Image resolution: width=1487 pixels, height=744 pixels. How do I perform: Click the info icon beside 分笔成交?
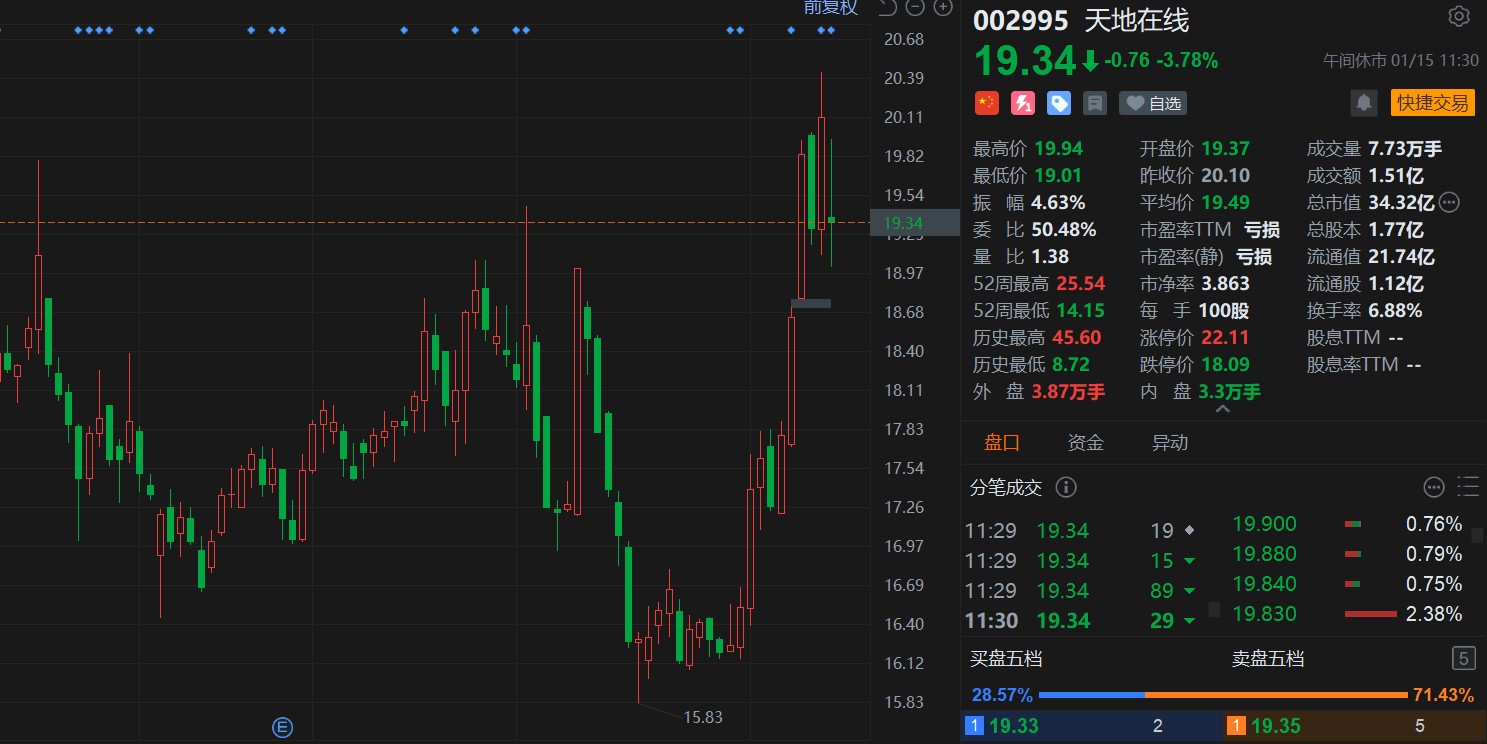1066,487
